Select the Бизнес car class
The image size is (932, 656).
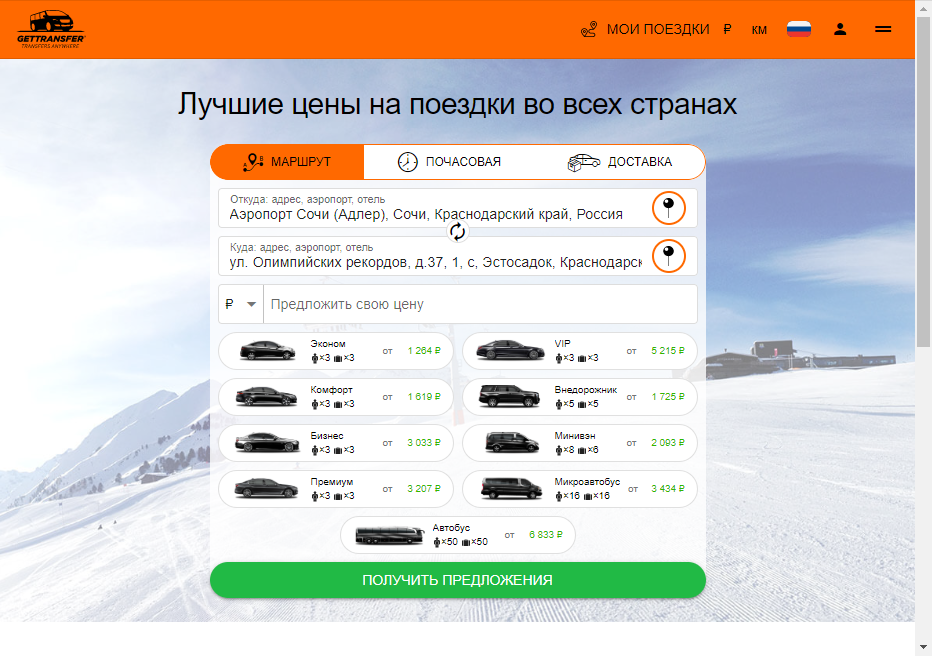[x=336, y=443]
